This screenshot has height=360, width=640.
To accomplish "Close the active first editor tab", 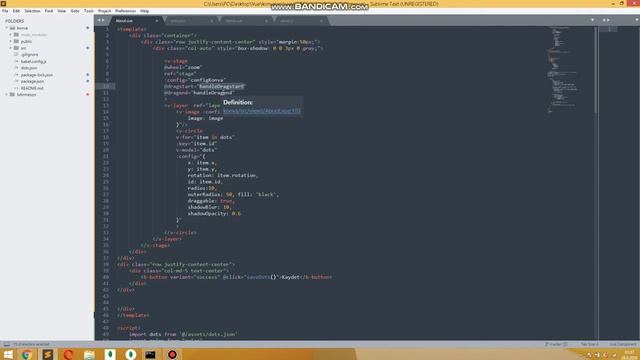I will point(156,21).
